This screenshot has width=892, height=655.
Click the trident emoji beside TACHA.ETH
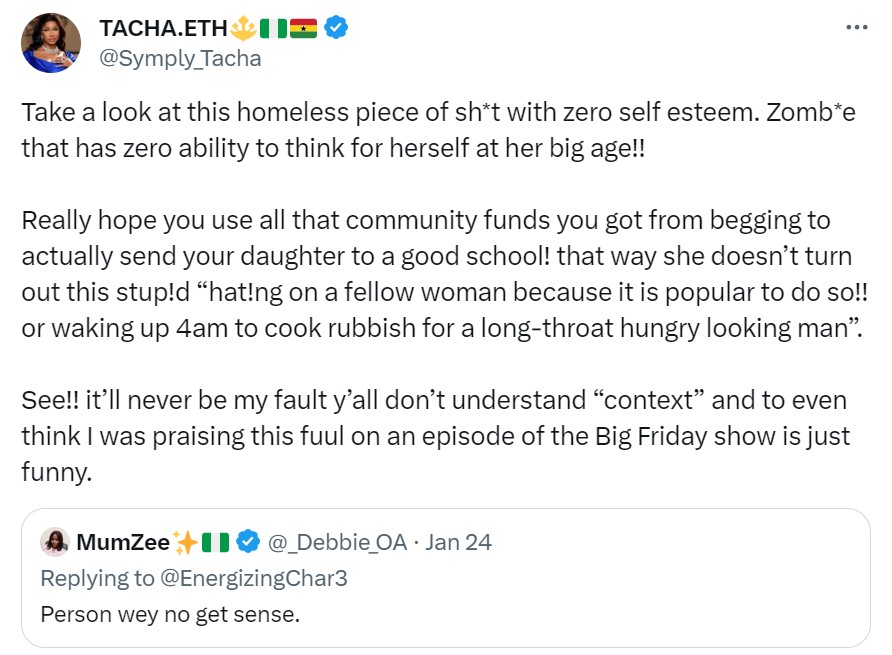244,29
